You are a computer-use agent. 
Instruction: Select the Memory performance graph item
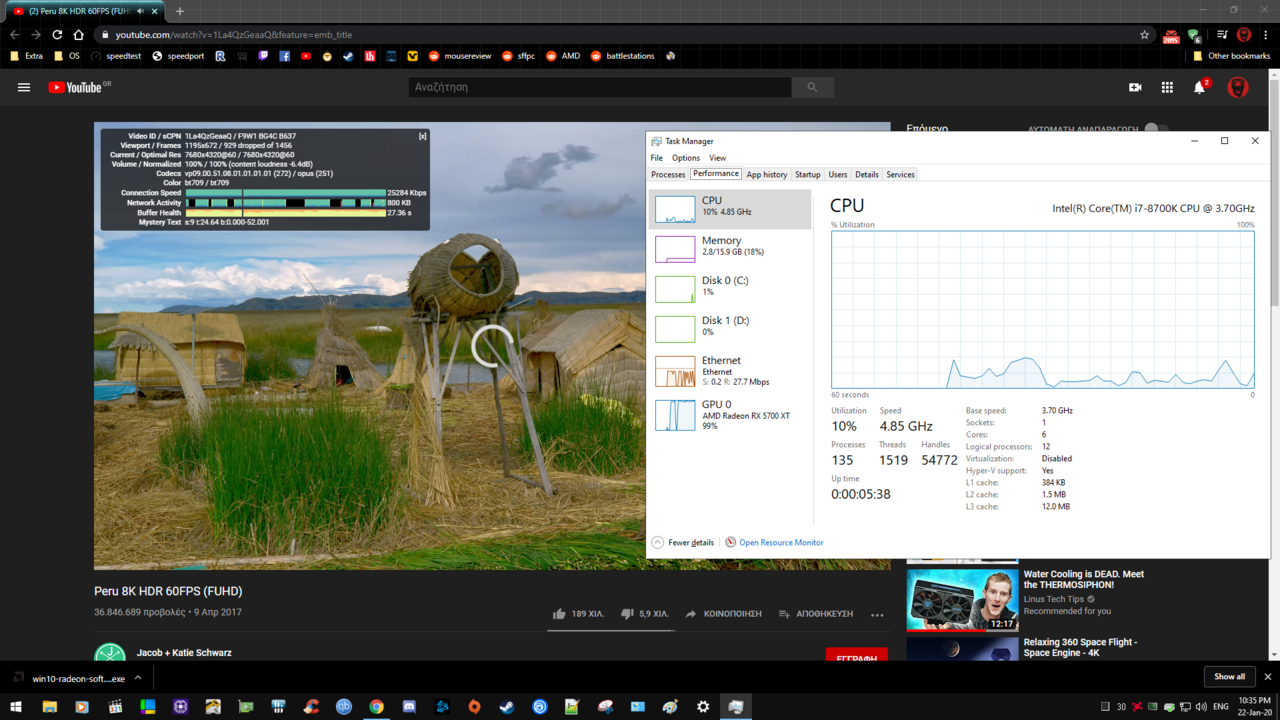(730, 249)
